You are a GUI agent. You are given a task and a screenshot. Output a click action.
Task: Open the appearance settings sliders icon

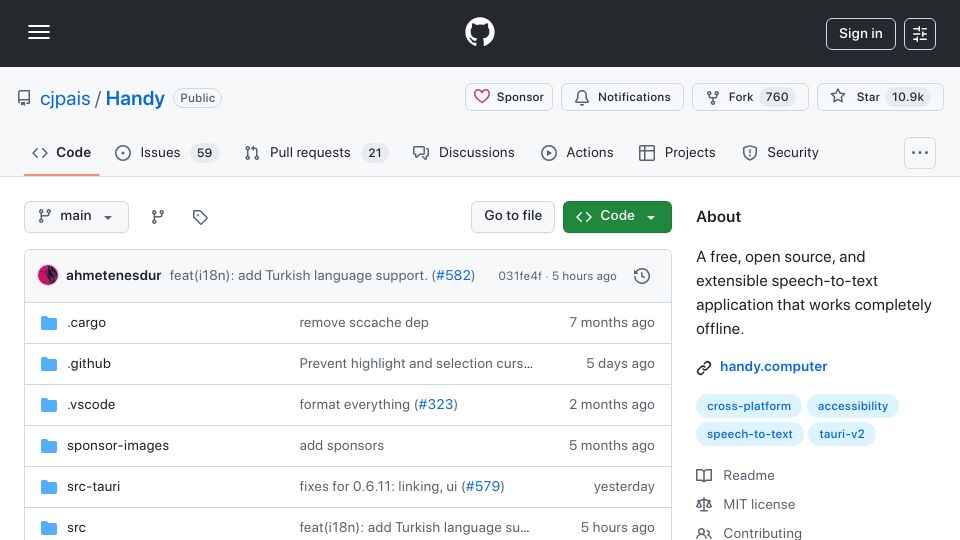[920, 34]
